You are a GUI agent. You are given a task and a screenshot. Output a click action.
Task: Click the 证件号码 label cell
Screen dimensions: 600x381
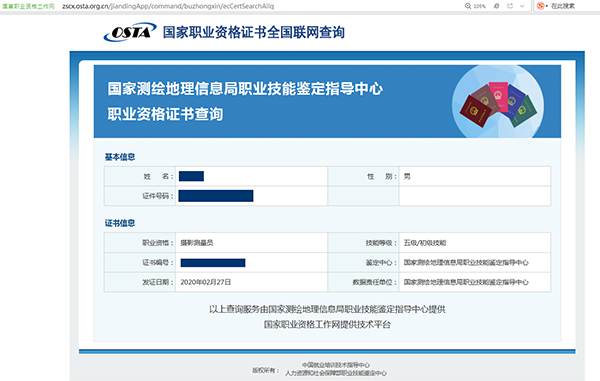point(140,196)
